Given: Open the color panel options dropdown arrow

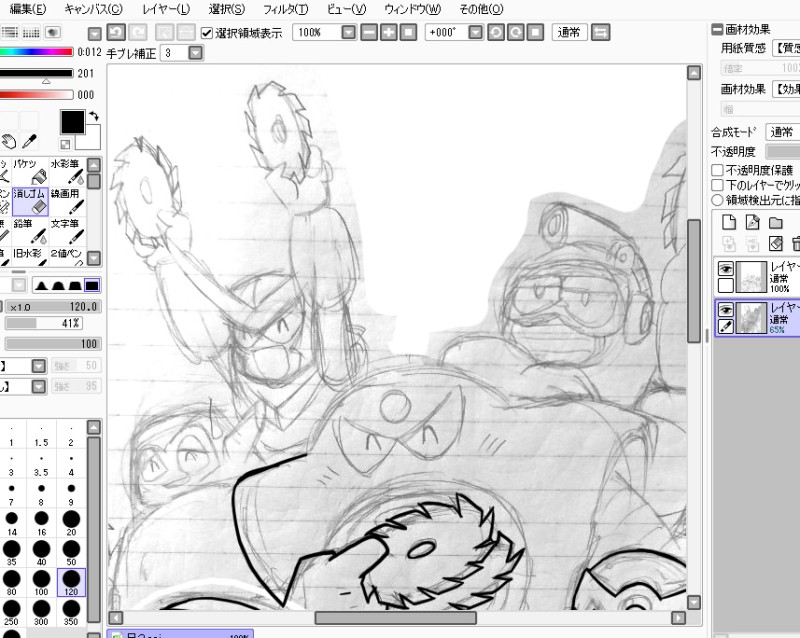Looking at the screenshot, I should point(95,34).
